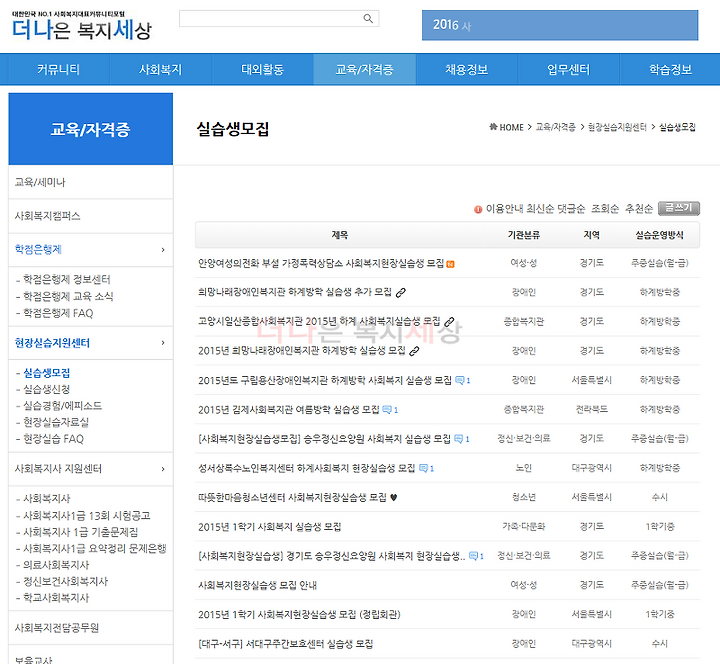Click attachment icon on 2015년 희망나래장애인복지관 post
This screenshot has height=664, width=720.
pos(414,351)
